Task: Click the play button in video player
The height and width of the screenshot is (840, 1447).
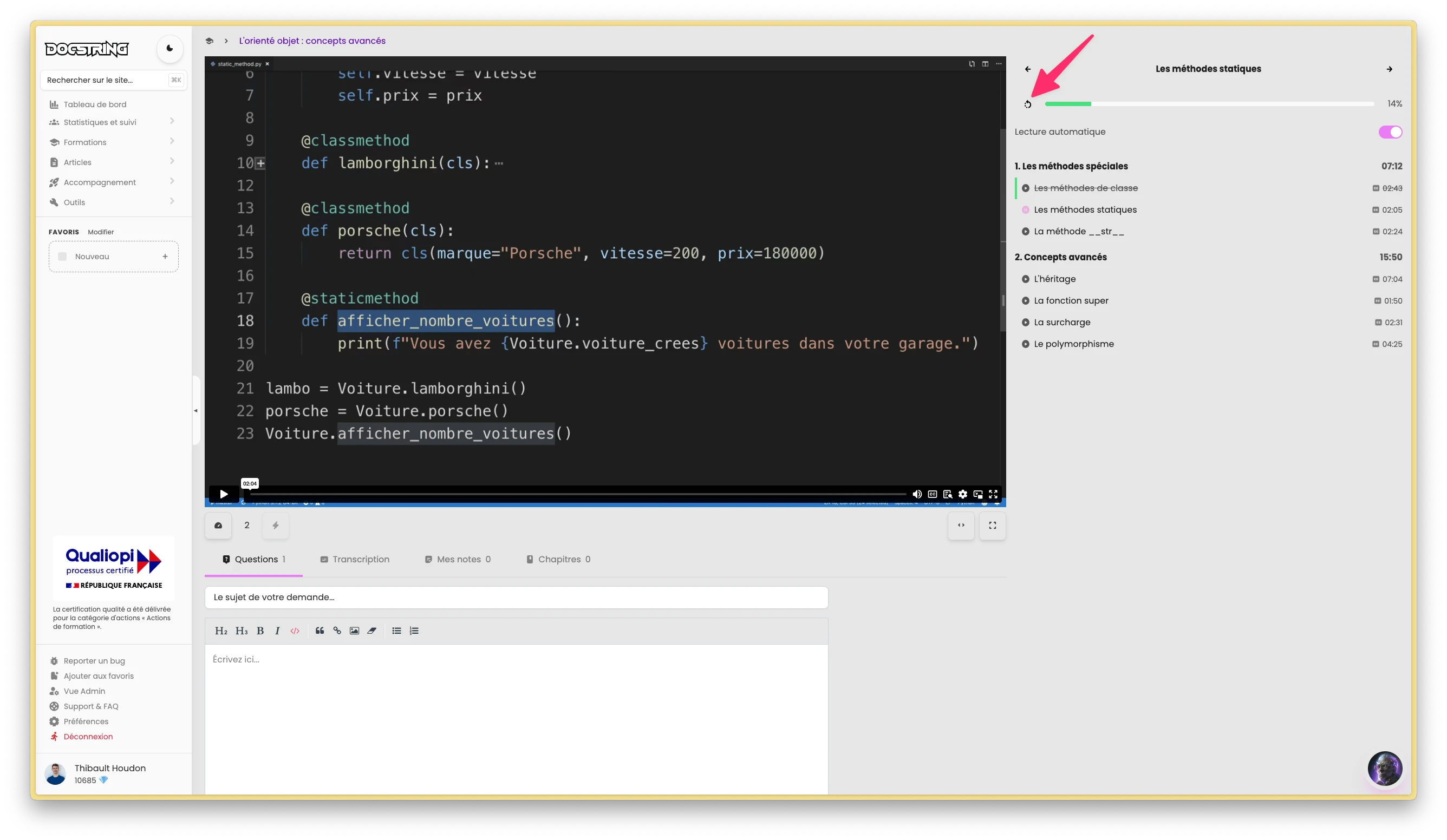Action: (224, 494)
